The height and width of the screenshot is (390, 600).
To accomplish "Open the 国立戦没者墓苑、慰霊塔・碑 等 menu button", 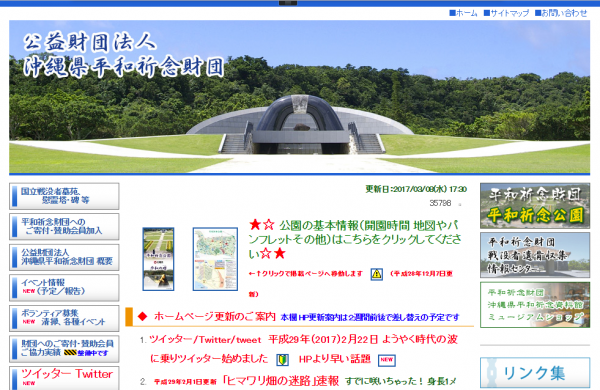I will [64, 196].
